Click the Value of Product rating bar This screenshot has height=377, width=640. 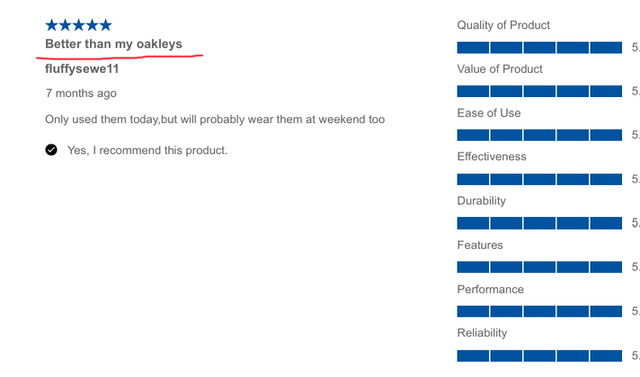539,91
